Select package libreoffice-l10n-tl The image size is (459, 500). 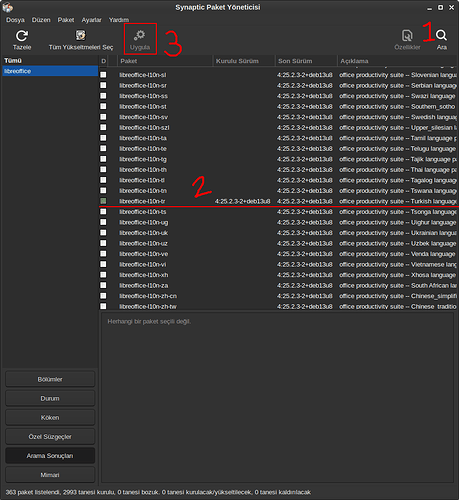[142, 180]
